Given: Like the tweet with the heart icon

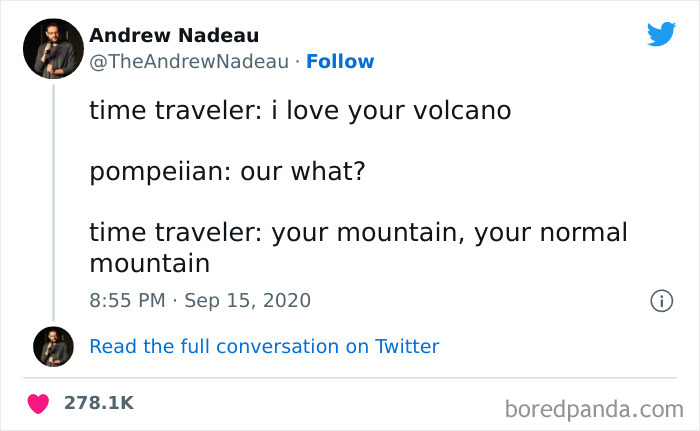Looking at the screenshot, I should 38,403.
